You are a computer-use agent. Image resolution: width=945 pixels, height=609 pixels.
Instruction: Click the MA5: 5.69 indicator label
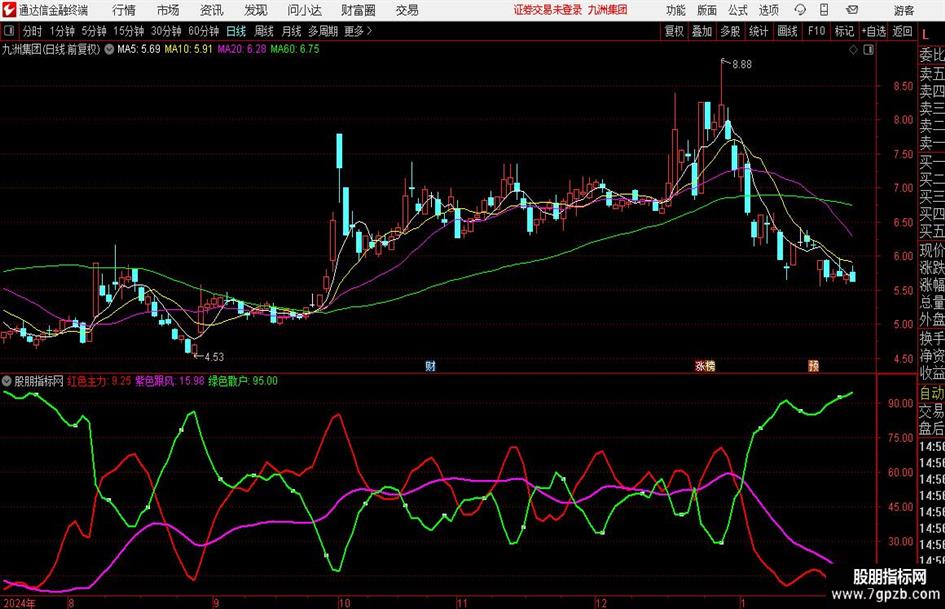[139, 49]
